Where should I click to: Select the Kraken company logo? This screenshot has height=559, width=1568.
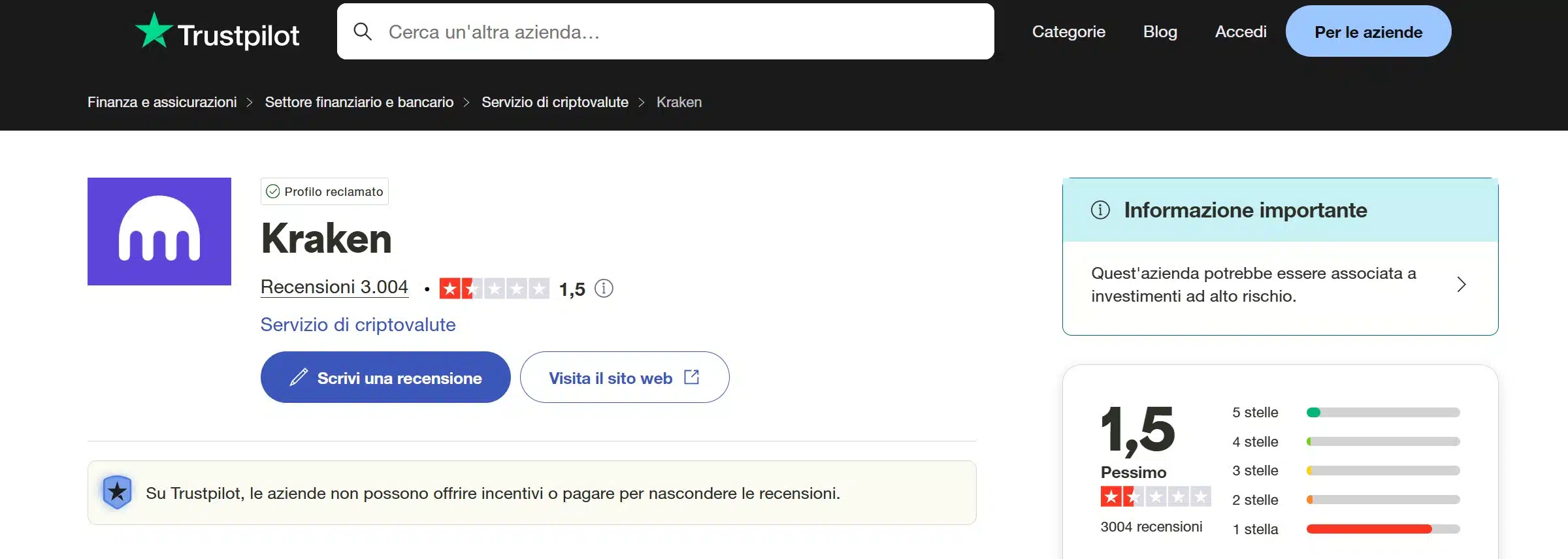[159, 231]
